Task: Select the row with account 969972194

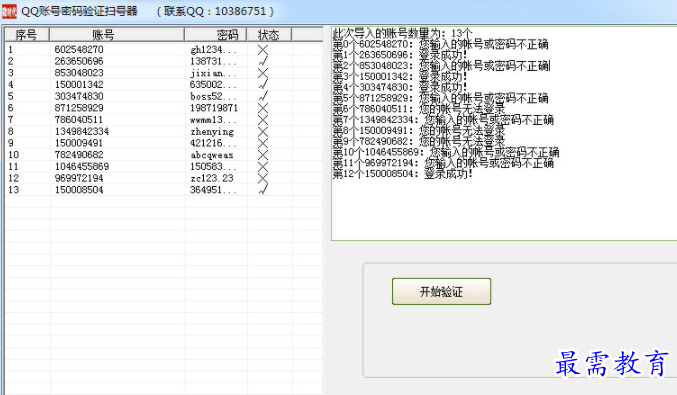Action: click(x=164, y=178)
